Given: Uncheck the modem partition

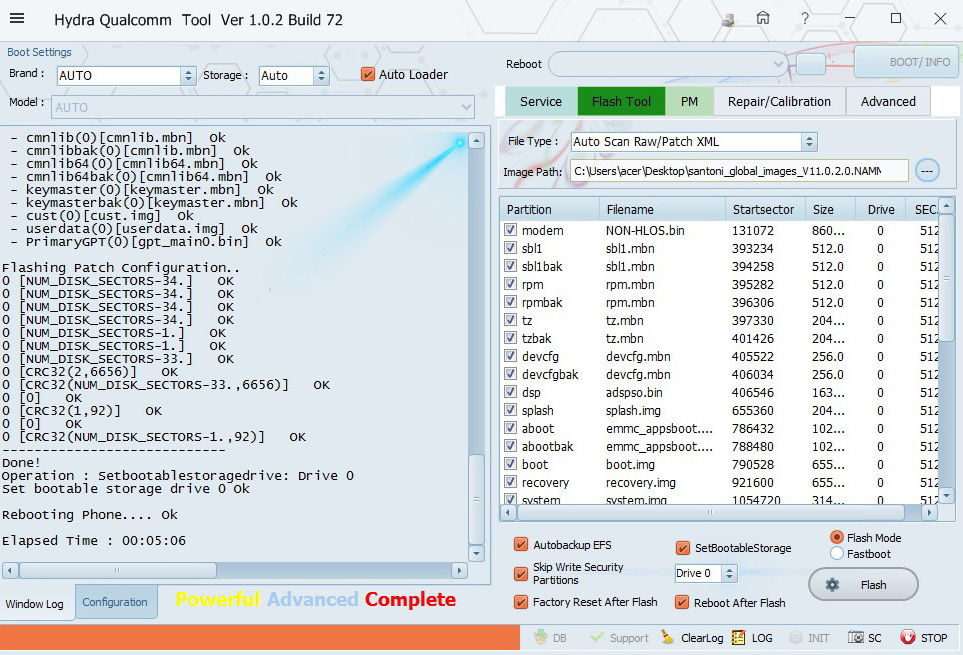Looking at the screenshot, I should [510, 230].
